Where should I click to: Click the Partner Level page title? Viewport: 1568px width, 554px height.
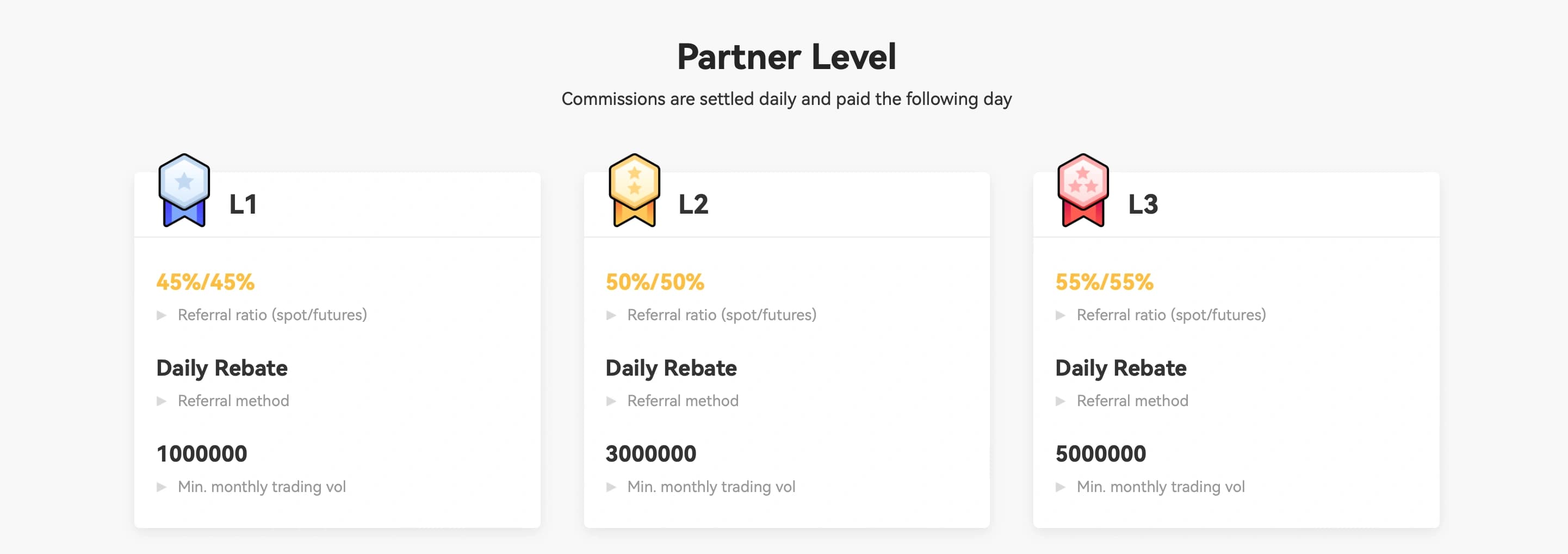click(x=786, y=57)
